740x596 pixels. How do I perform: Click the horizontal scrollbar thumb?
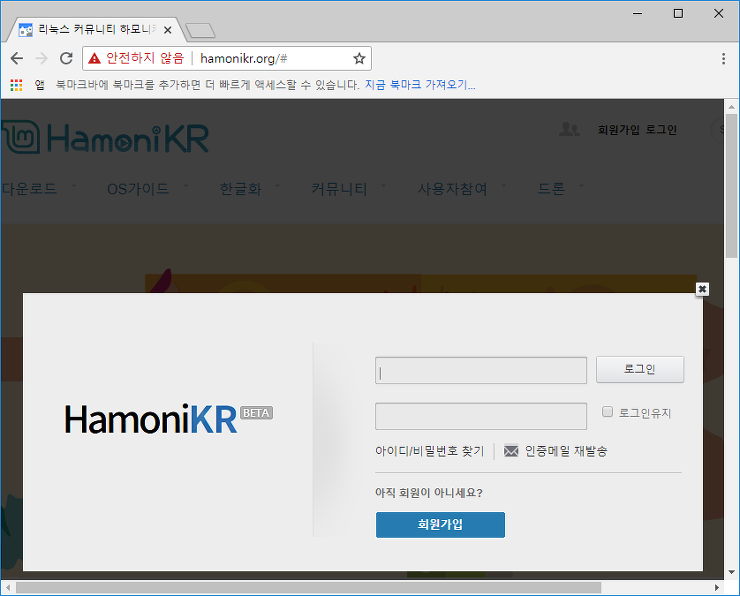point(309,588)
